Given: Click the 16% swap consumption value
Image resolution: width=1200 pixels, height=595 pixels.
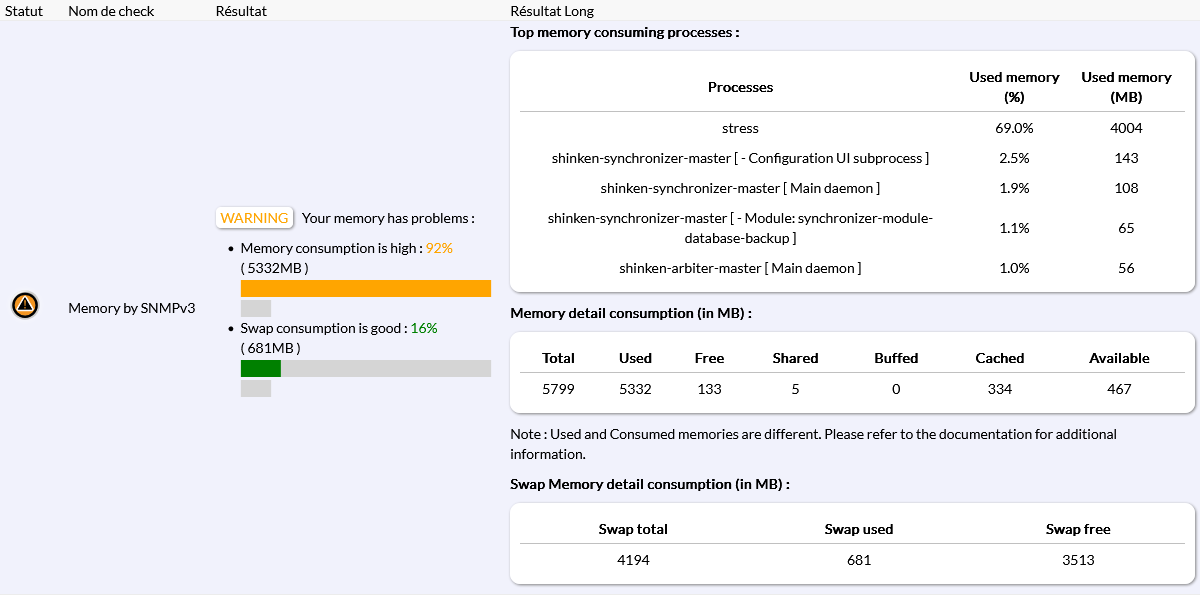Looking at the screenshot, I should click(424, 328).
